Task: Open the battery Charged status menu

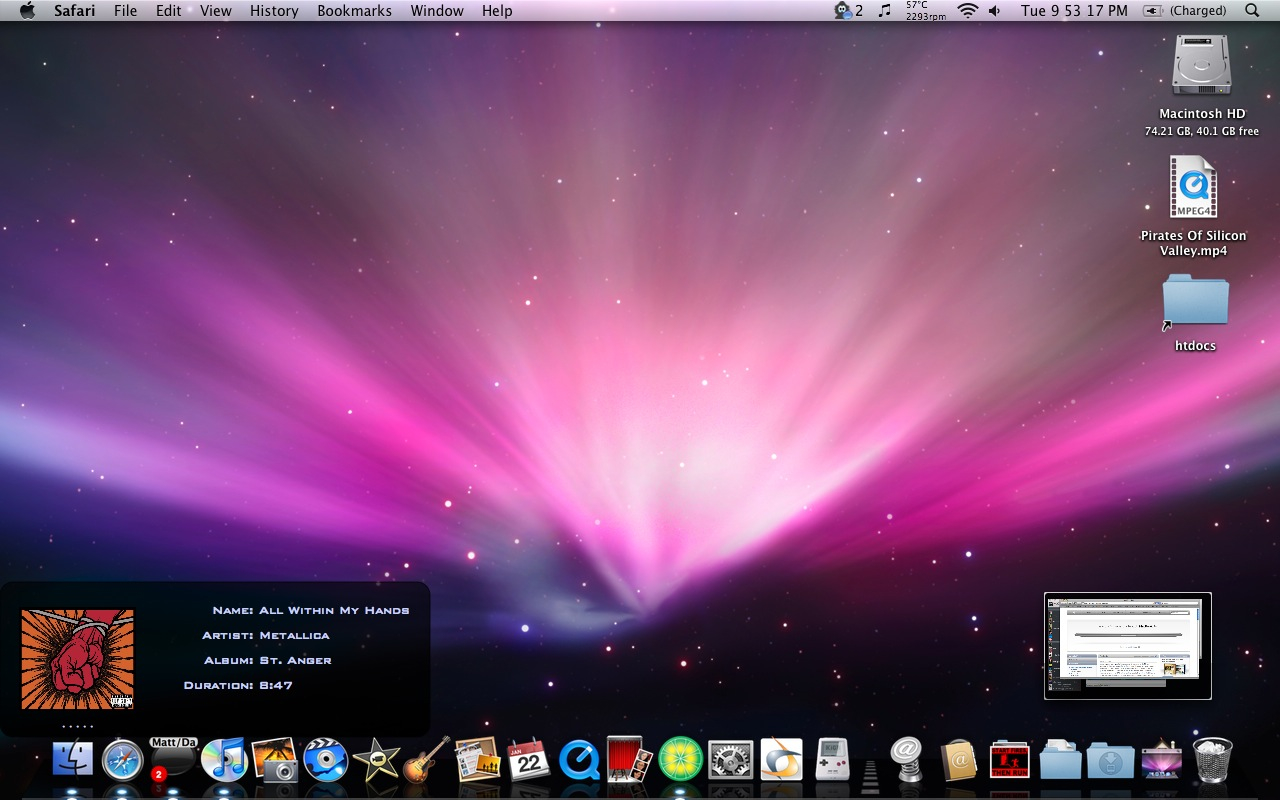Action: tap(1185, 10)
